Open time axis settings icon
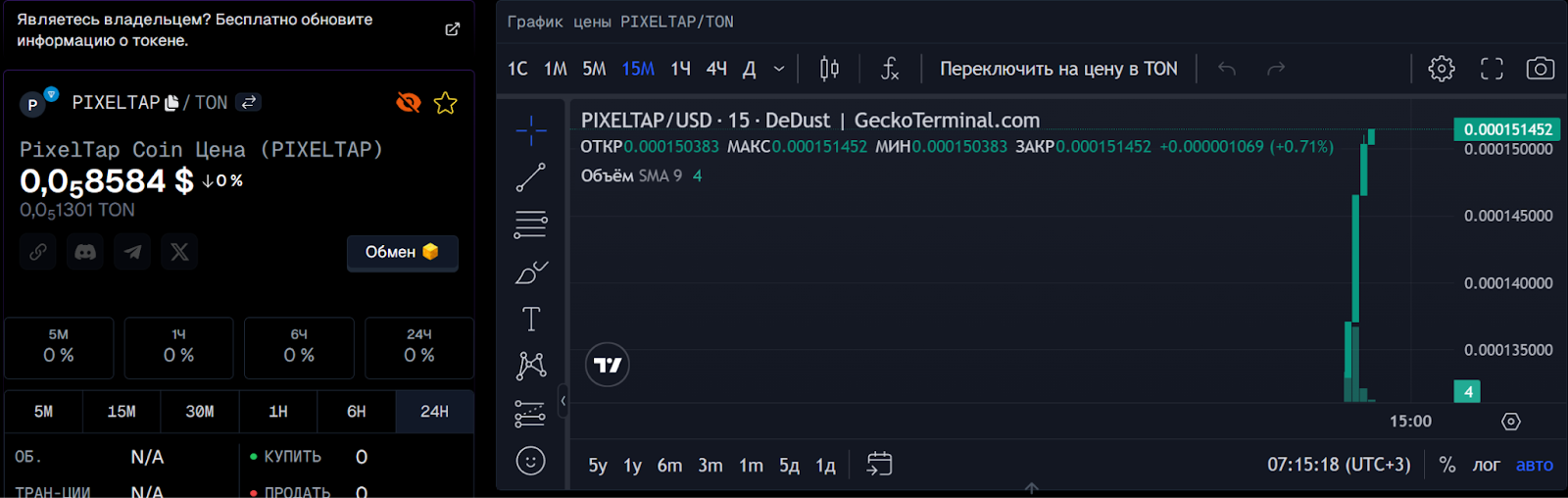 click(1511, 422)
